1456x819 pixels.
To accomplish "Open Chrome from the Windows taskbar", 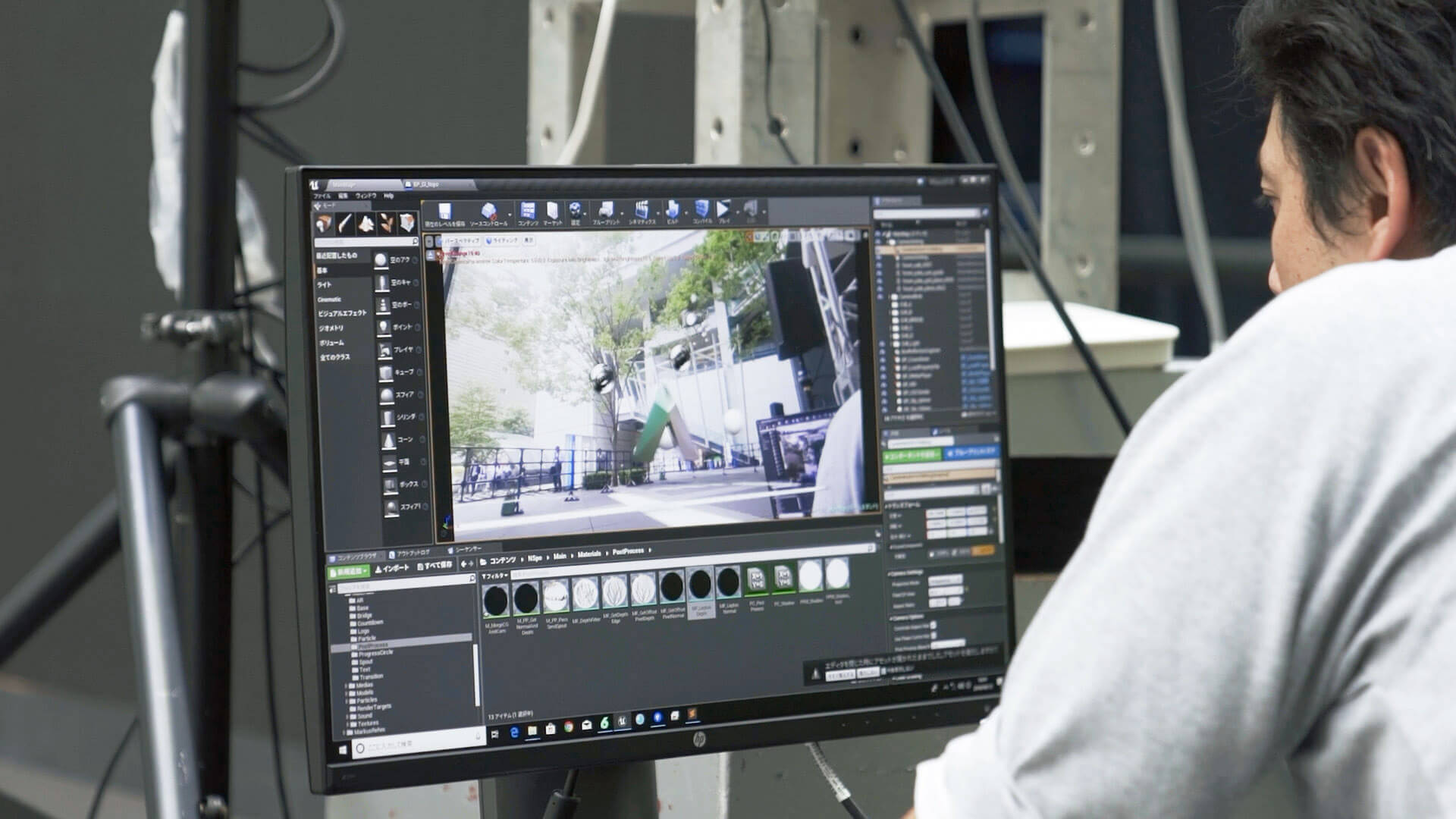I will [x=568, y=726].
